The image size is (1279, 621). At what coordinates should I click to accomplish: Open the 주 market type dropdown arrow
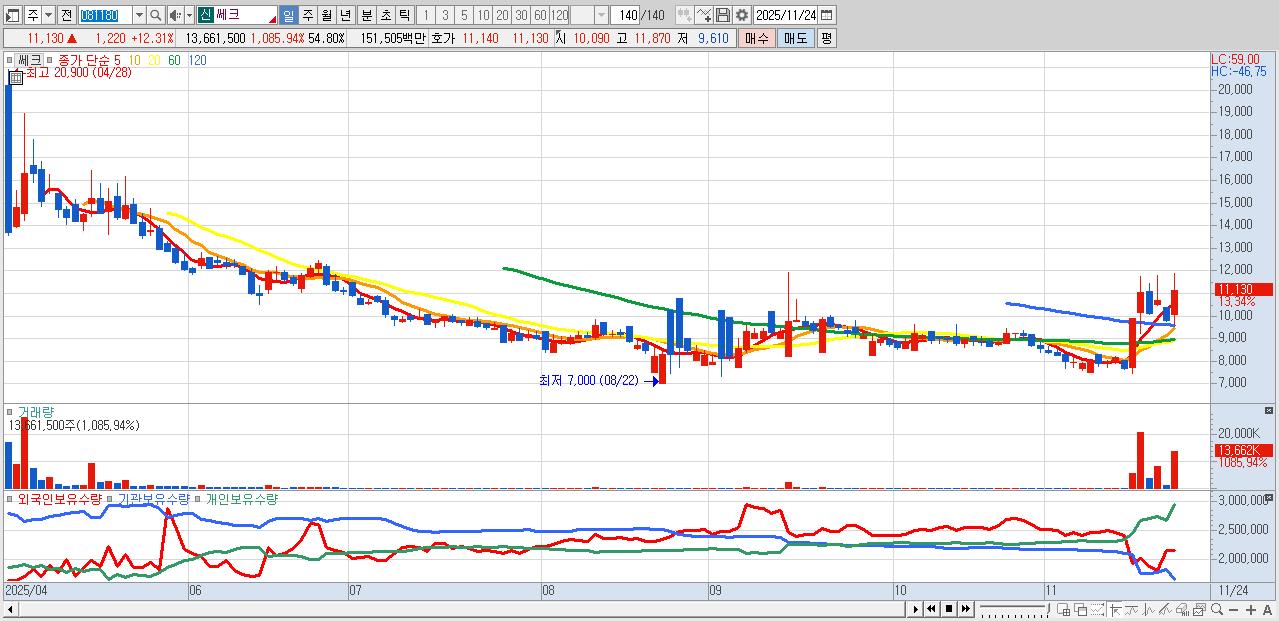48,15
